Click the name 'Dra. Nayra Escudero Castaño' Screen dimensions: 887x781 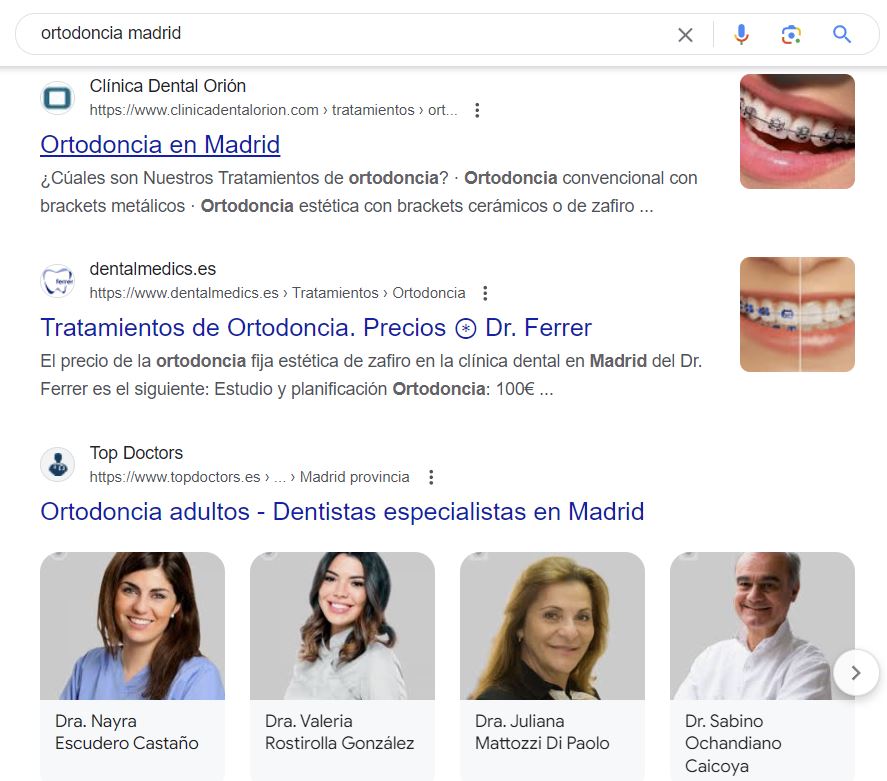tap(127, 732)
